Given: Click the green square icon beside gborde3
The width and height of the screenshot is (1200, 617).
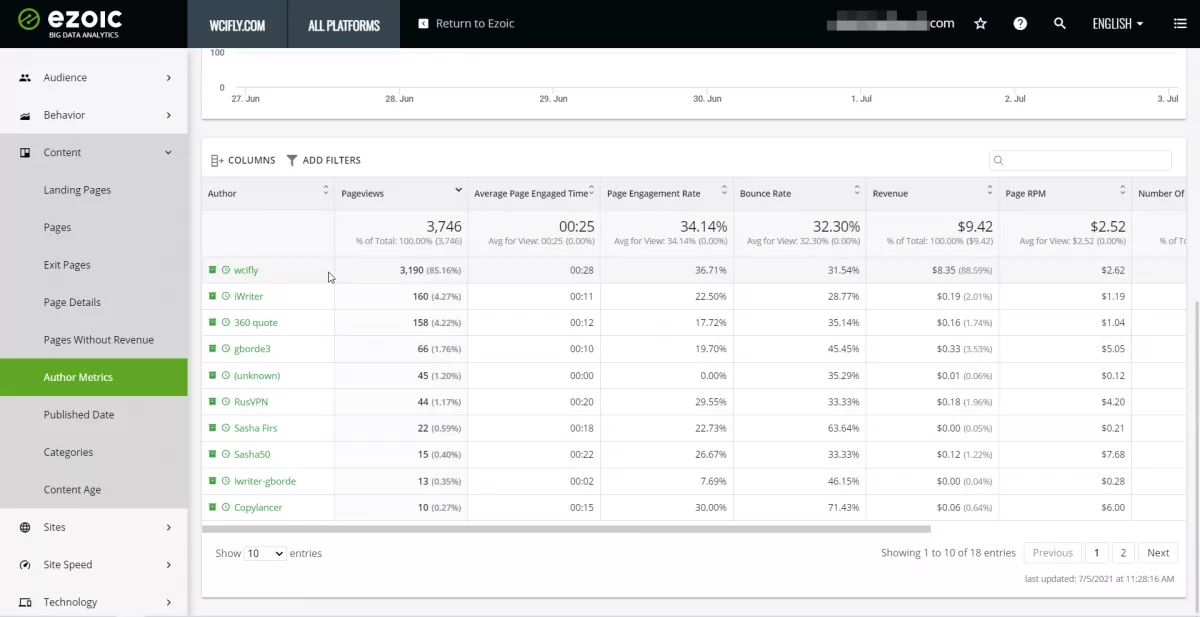Looking at the screenshot, I should [x=212, y=349].
